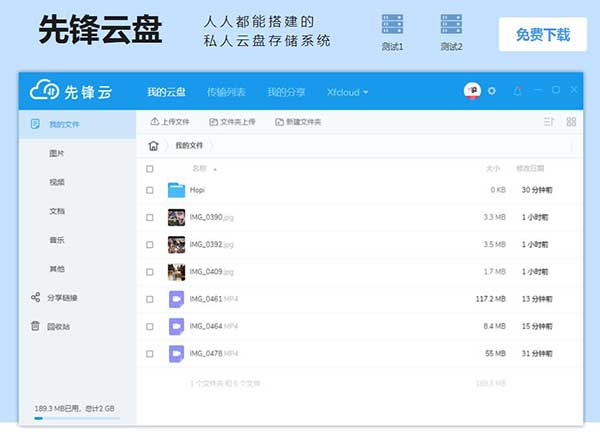Select the checkbox beside IMG_0478.MP4
This screenshot has width=600, height=432.
click(x=150, y=353)
